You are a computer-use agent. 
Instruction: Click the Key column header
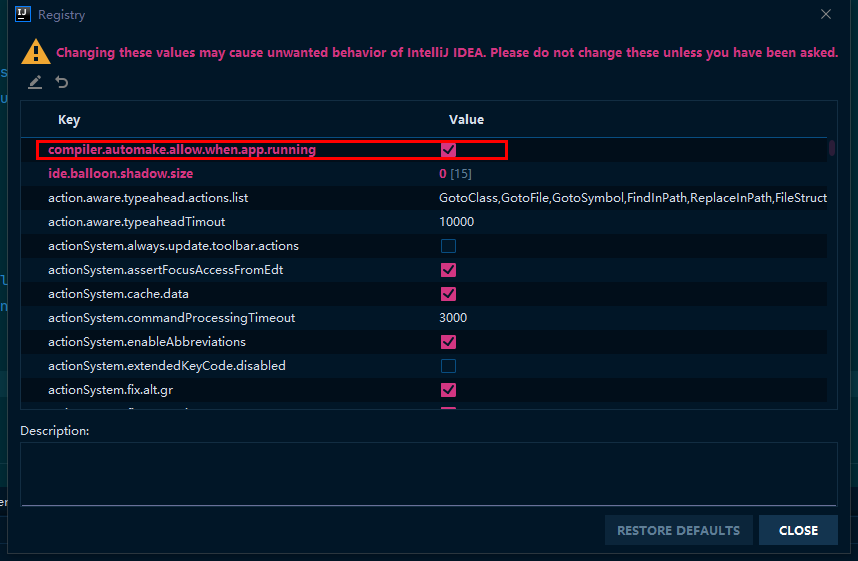[x=69, y=119]
